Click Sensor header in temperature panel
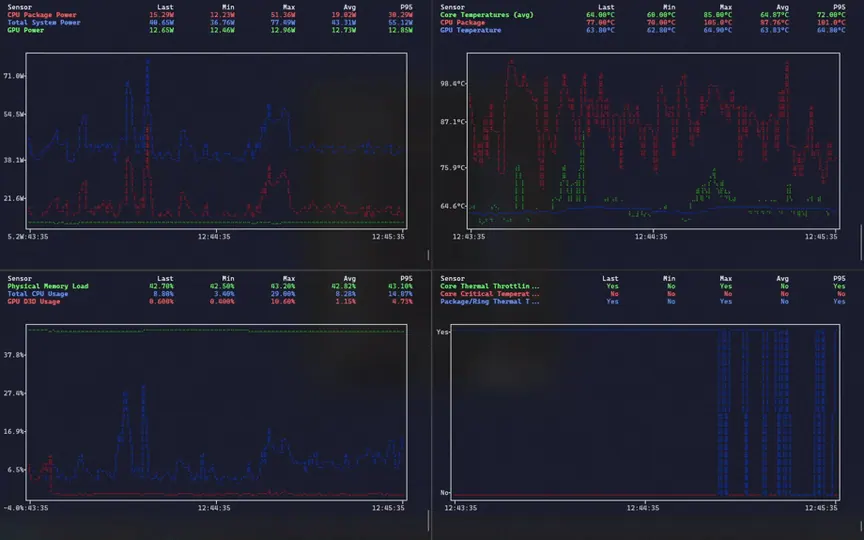Viewport: 864px width, 540px height. click(x=452, y=7)
